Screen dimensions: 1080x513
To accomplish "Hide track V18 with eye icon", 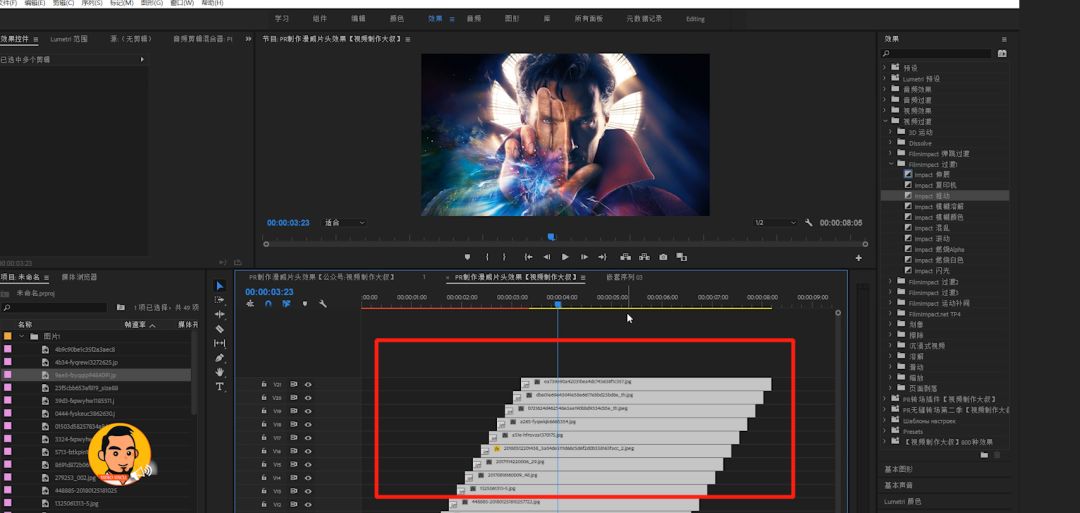I will (308, 425).
